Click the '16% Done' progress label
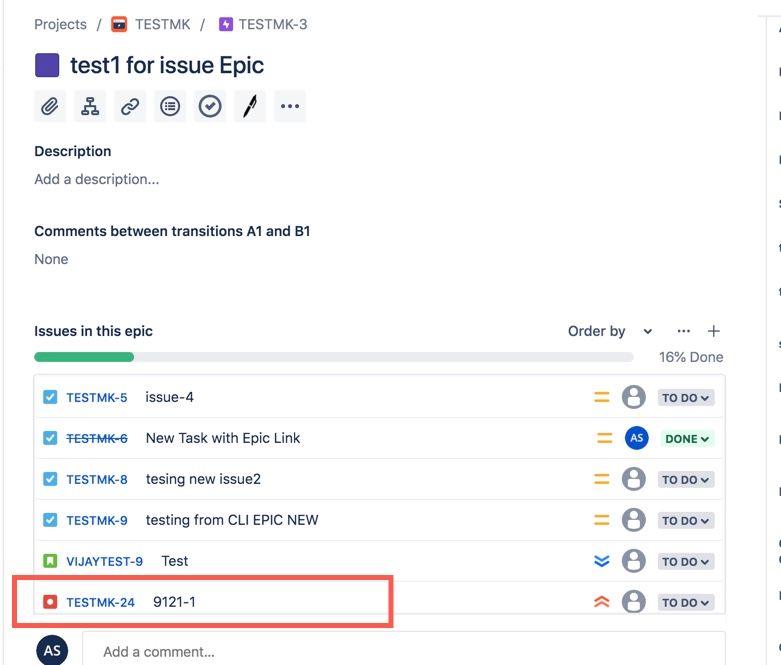This screenshot has width=781, height=665. coord(691,357)
